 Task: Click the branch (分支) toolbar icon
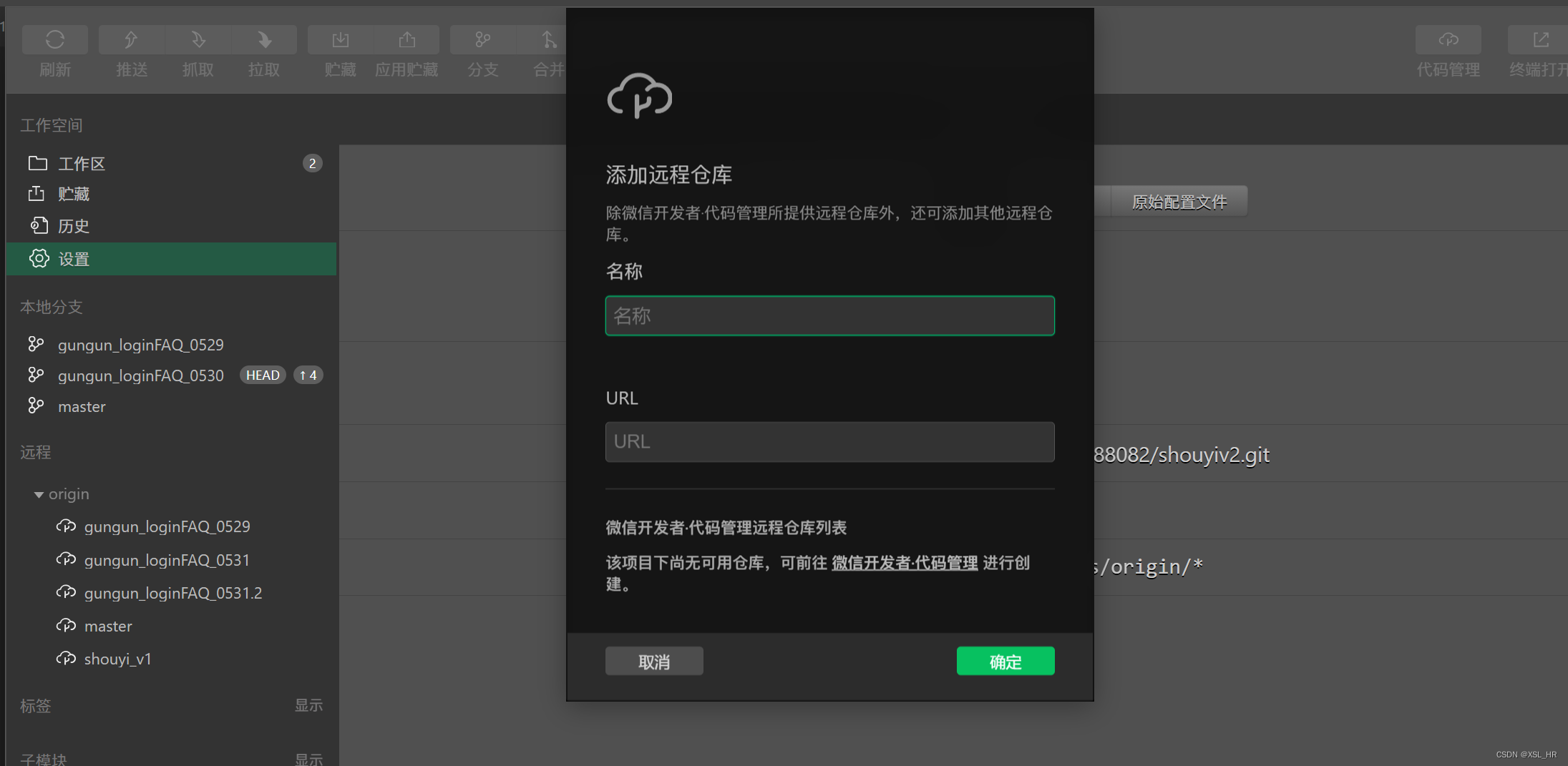pos(483,39)
